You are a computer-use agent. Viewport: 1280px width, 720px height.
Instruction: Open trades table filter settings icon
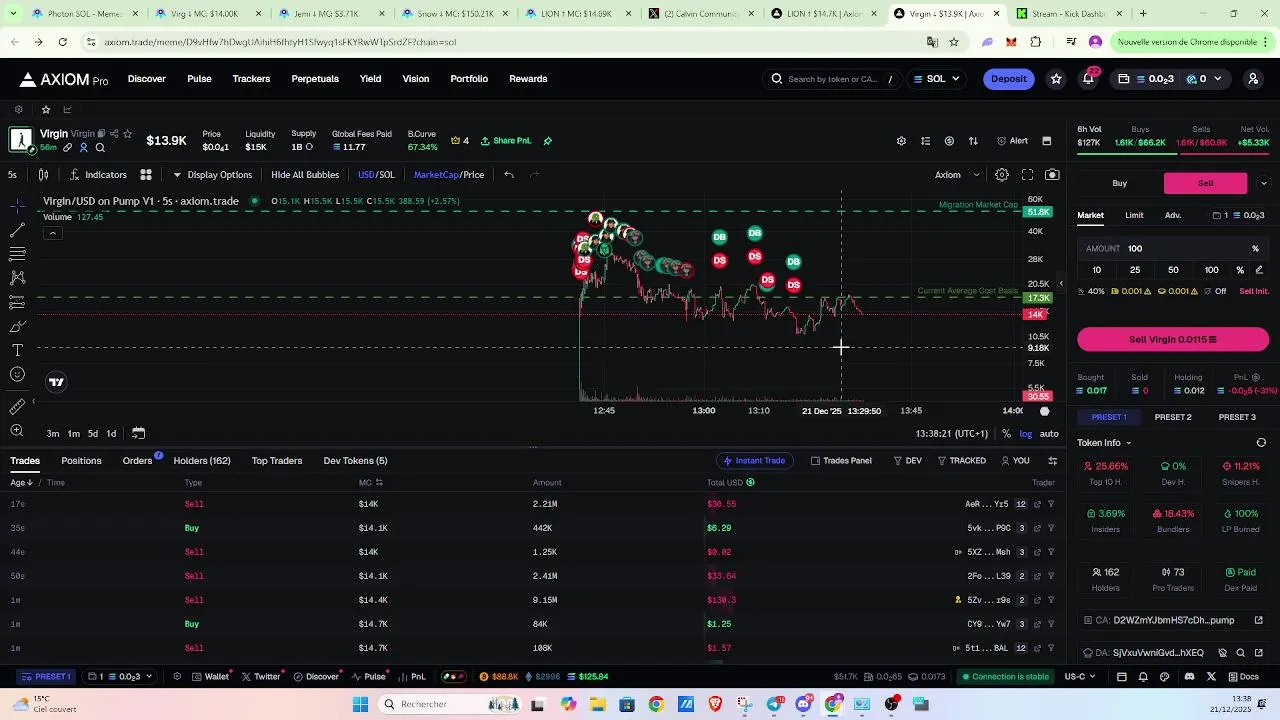pyautogui.click(x=1052, y=461)
